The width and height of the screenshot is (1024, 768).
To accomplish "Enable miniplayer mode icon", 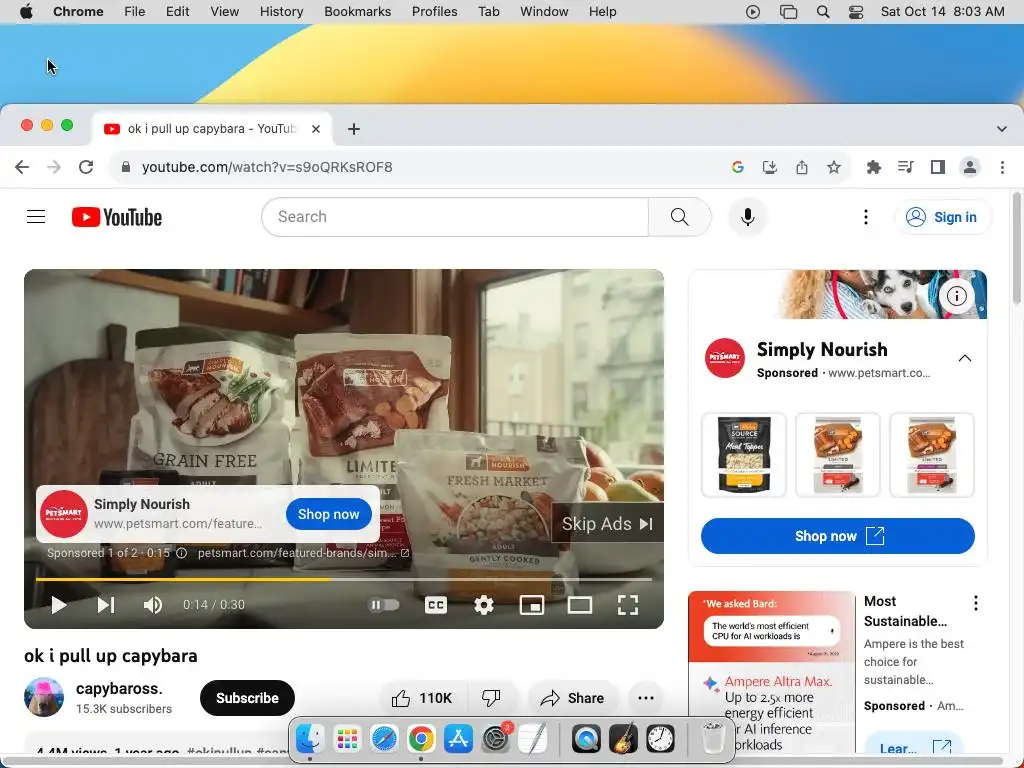I will (x=532, y=605).
